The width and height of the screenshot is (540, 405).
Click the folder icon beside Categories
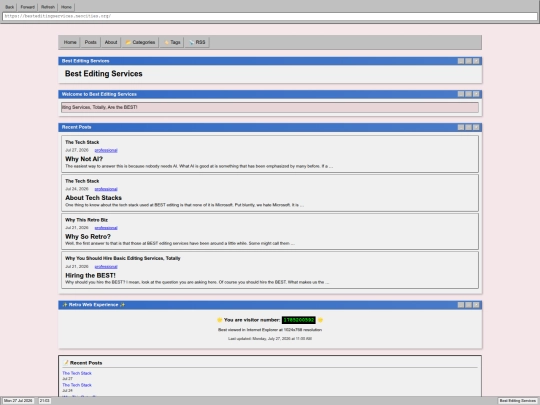pos(128,42)
